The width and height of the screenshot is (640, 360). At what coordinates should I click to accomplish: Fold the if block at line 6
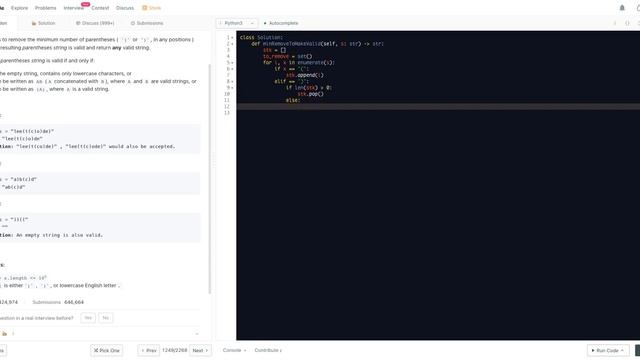[232, 69]
